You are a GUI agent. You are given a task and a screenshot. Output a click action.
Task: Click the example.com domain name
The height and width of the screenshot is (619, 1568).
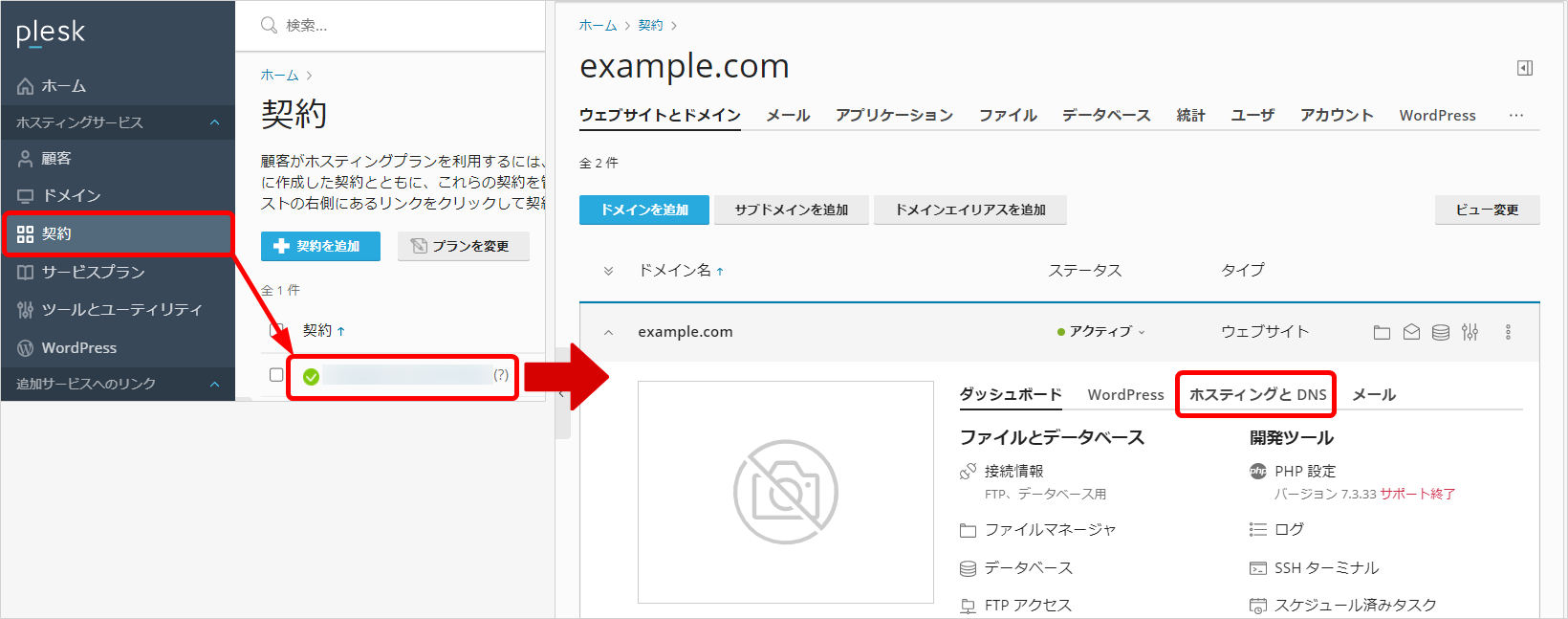[x=686, y=332]
